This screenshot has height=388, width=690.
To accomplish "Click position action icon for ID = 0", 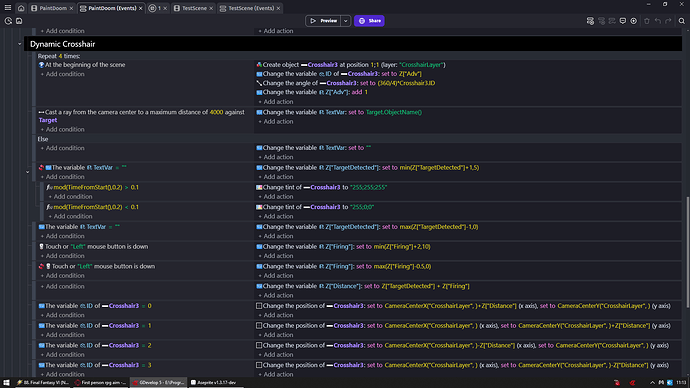I will click(x=259, y=306).
